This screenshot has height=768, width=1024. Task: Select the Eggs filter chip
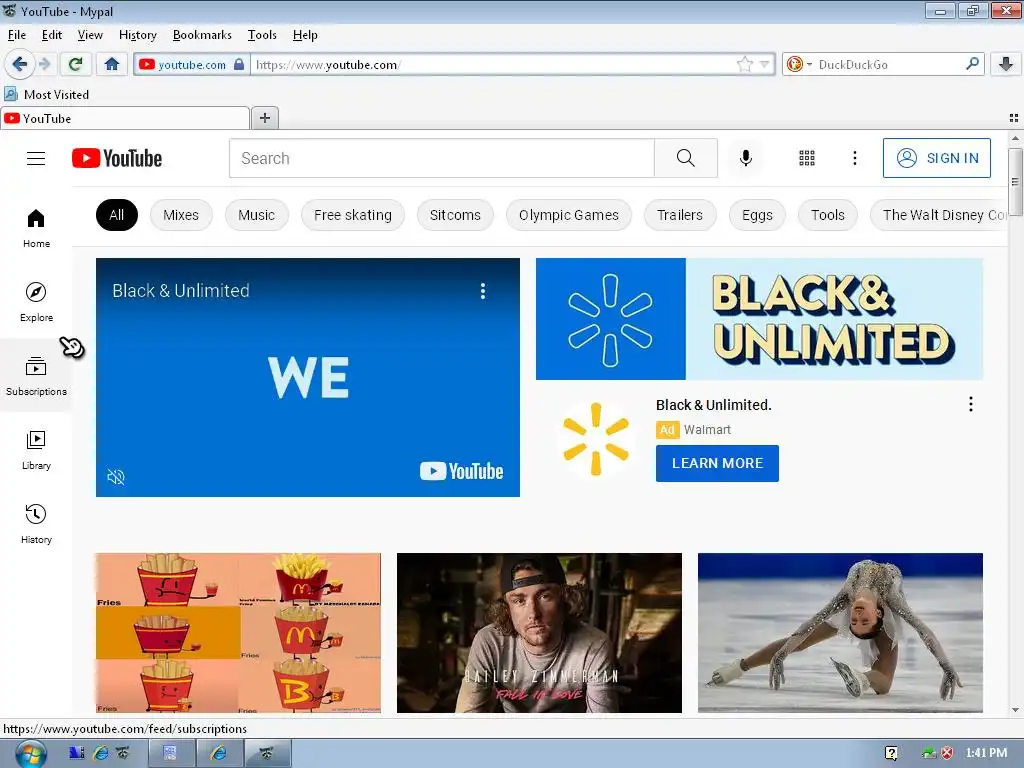757,215
